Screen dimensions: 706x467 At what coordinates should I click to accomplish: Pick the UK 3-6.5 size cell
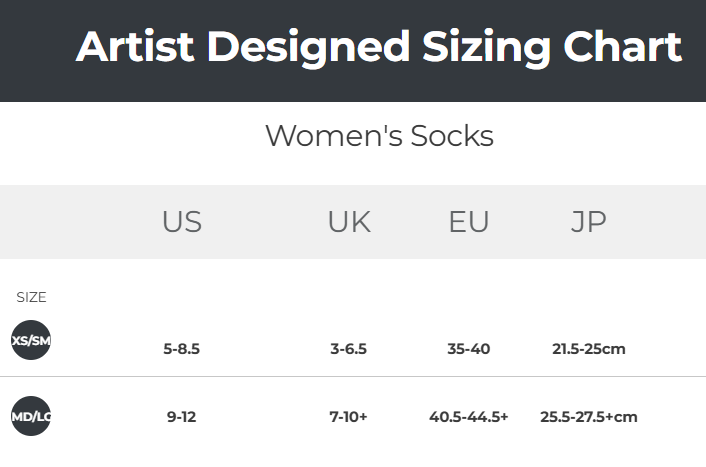[349, 349]
